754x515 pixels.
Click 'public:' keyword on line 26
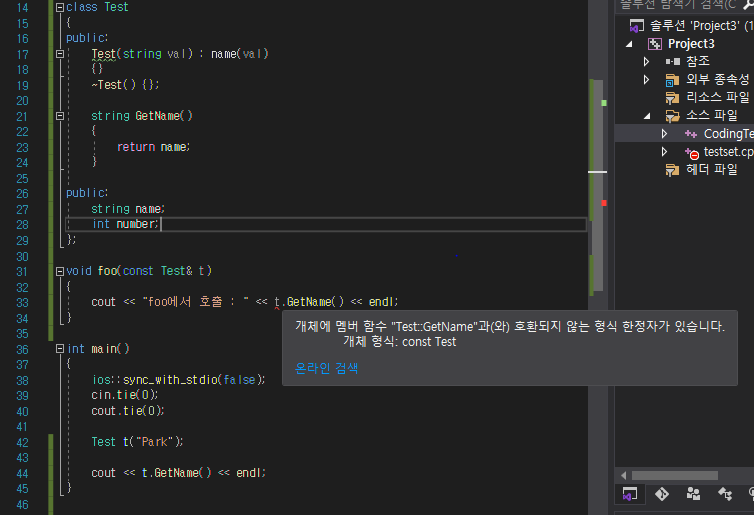click(x=87, y=193)
